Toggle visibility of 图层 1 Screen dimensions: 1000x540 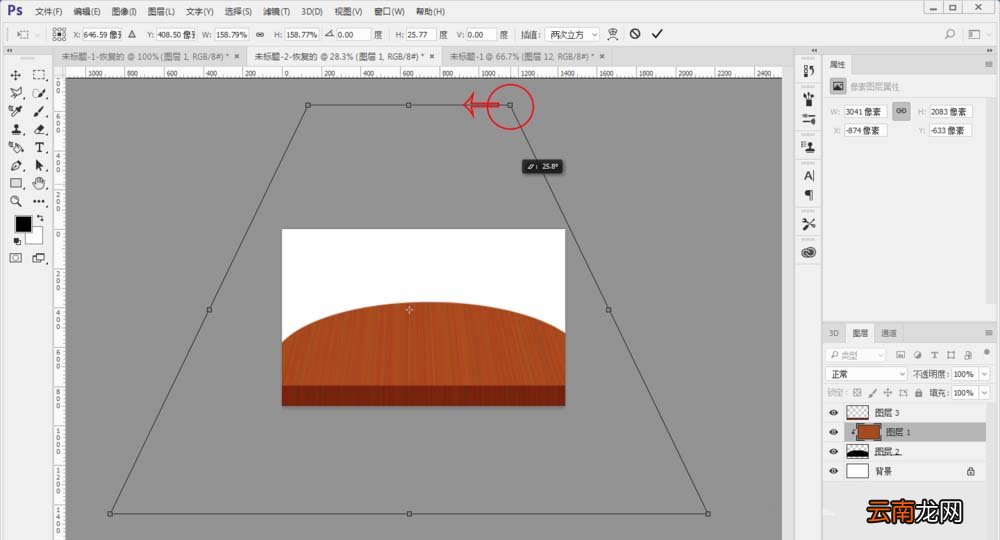point(833,432)
